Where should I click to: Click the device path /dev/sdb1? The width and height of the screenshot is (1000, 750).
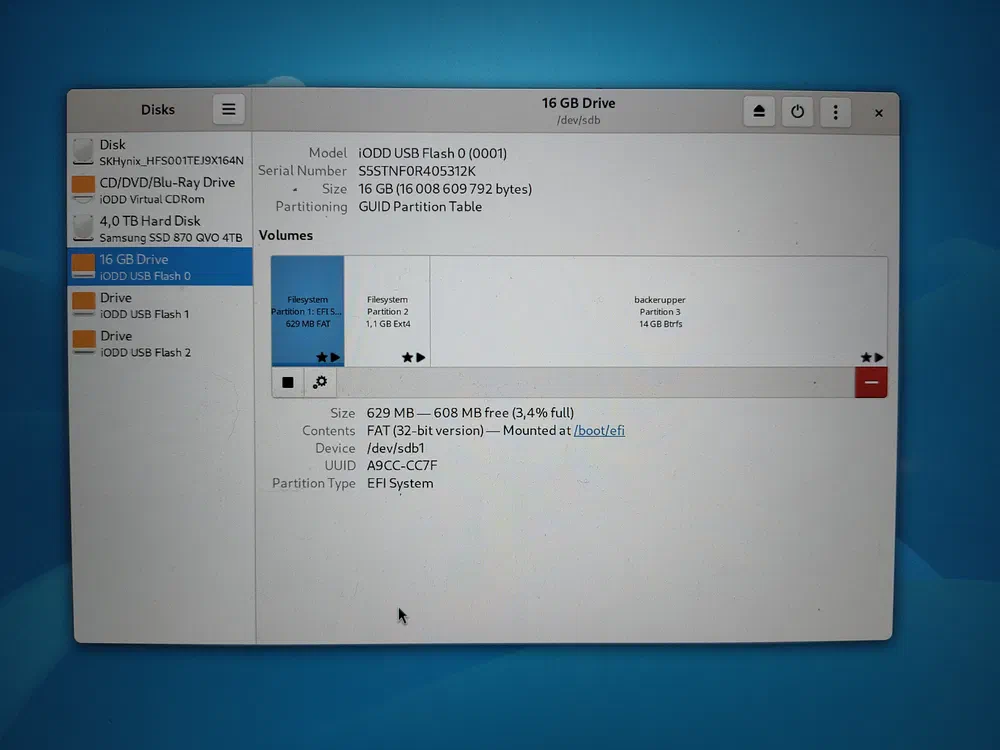tap(395, 448)
